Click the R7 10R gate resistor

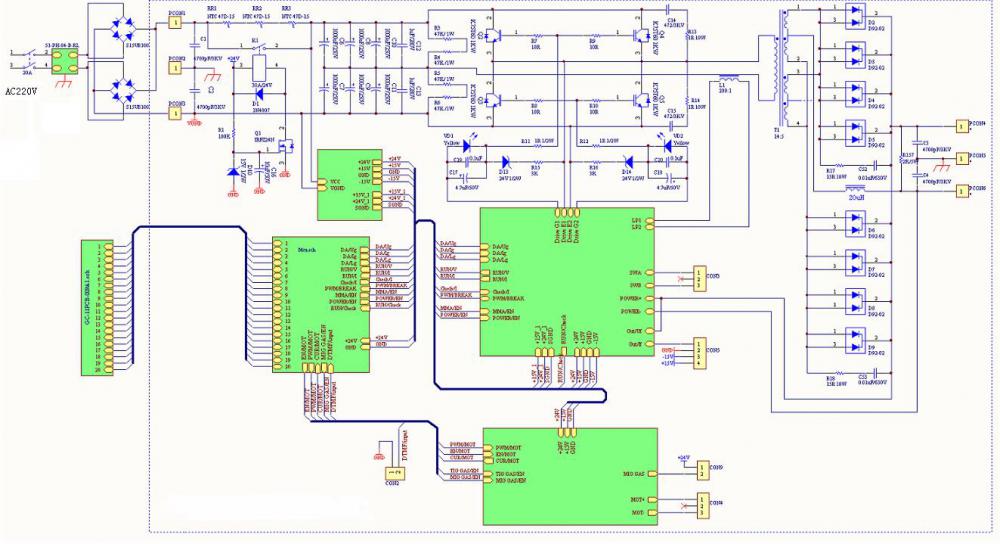(537, 34)
